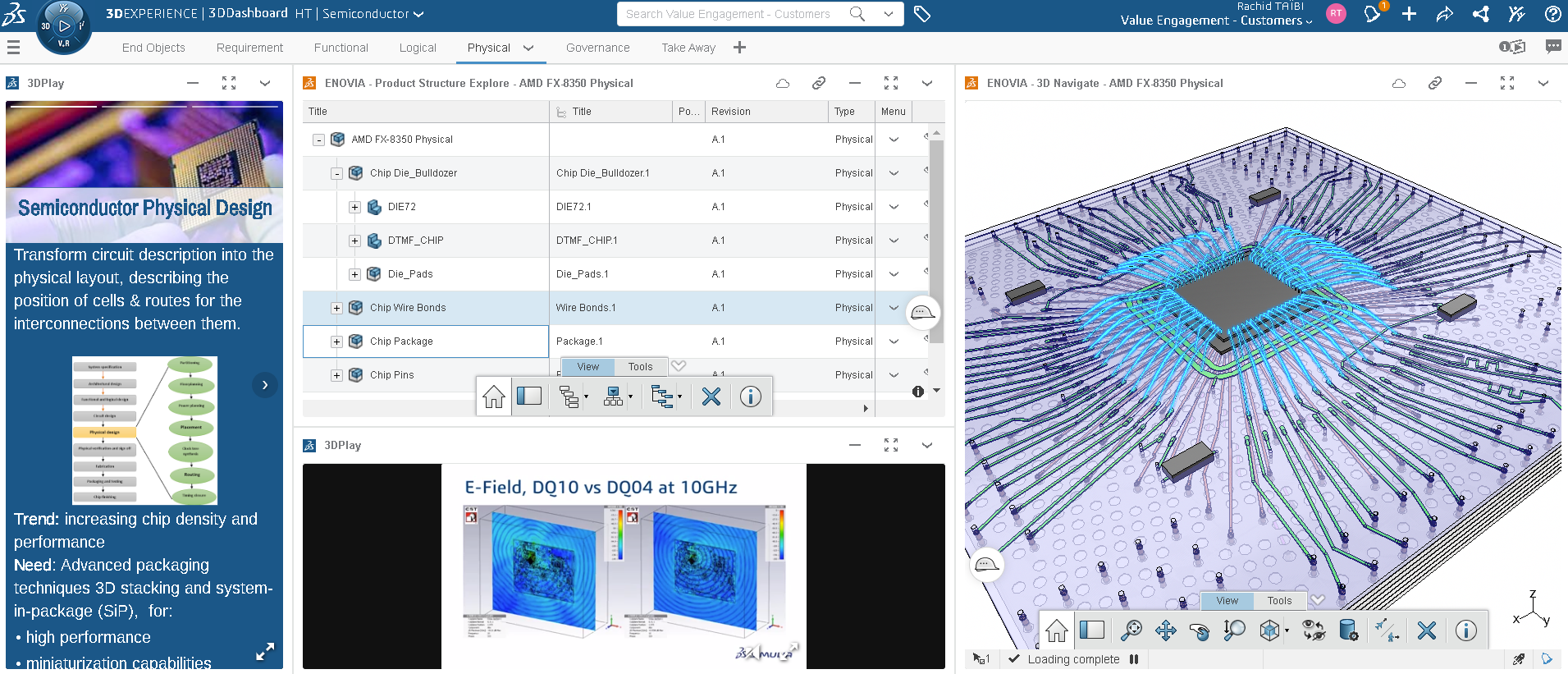Toggle side panel in 3D Navigate toolbar
This screenshot has width=1568, height=674.
click(x=1092, y=630)
